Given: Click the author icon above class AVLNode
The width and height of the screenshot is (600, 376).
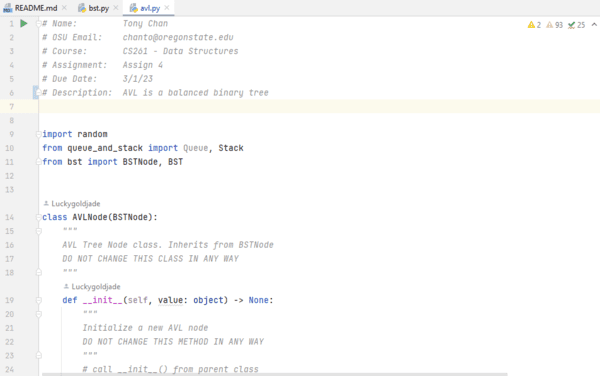Looking at the screenshot, I should coord(46,203).
